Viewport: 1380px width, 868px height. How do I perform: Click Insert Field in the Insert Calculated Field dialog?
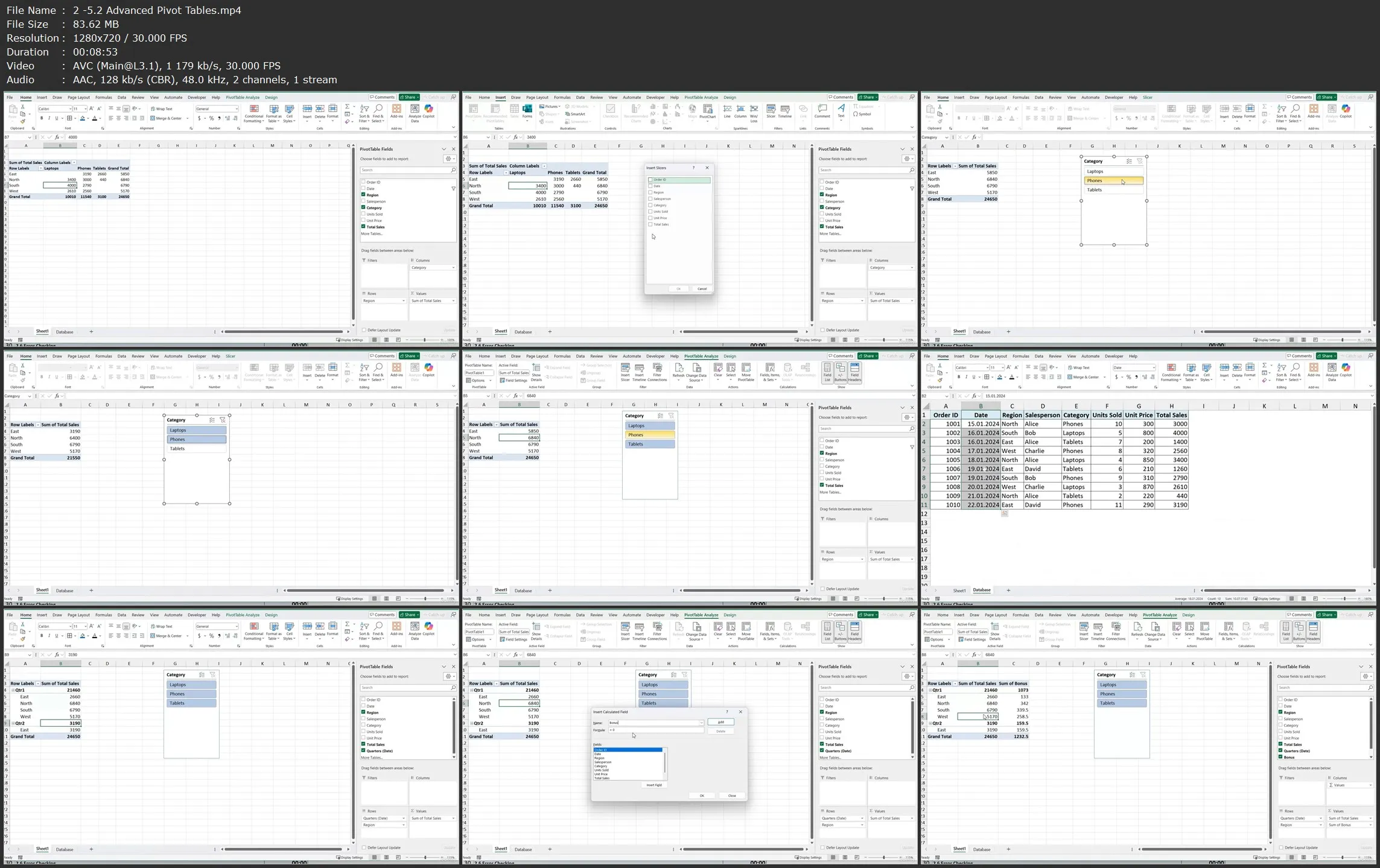point(654,785)
